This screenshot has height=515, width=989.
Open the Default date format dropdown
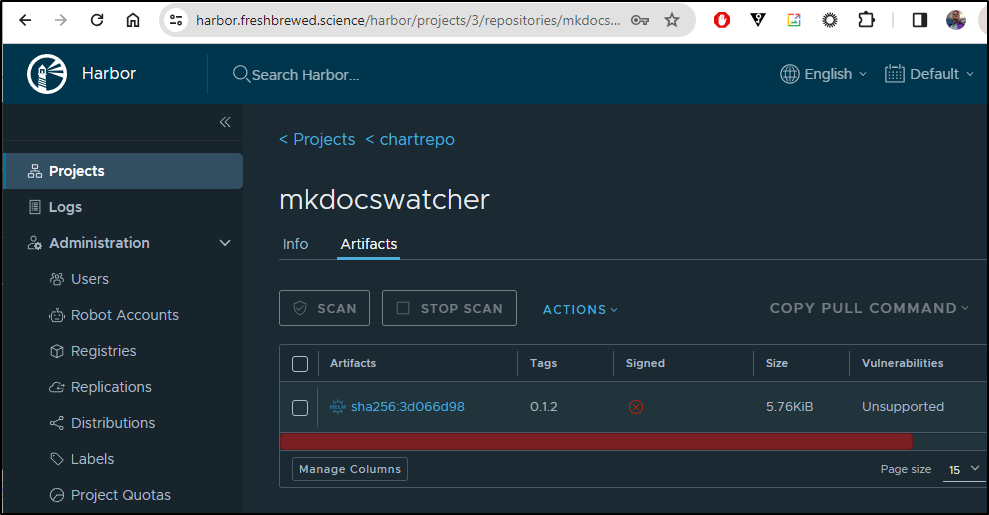tap(930, 74)
